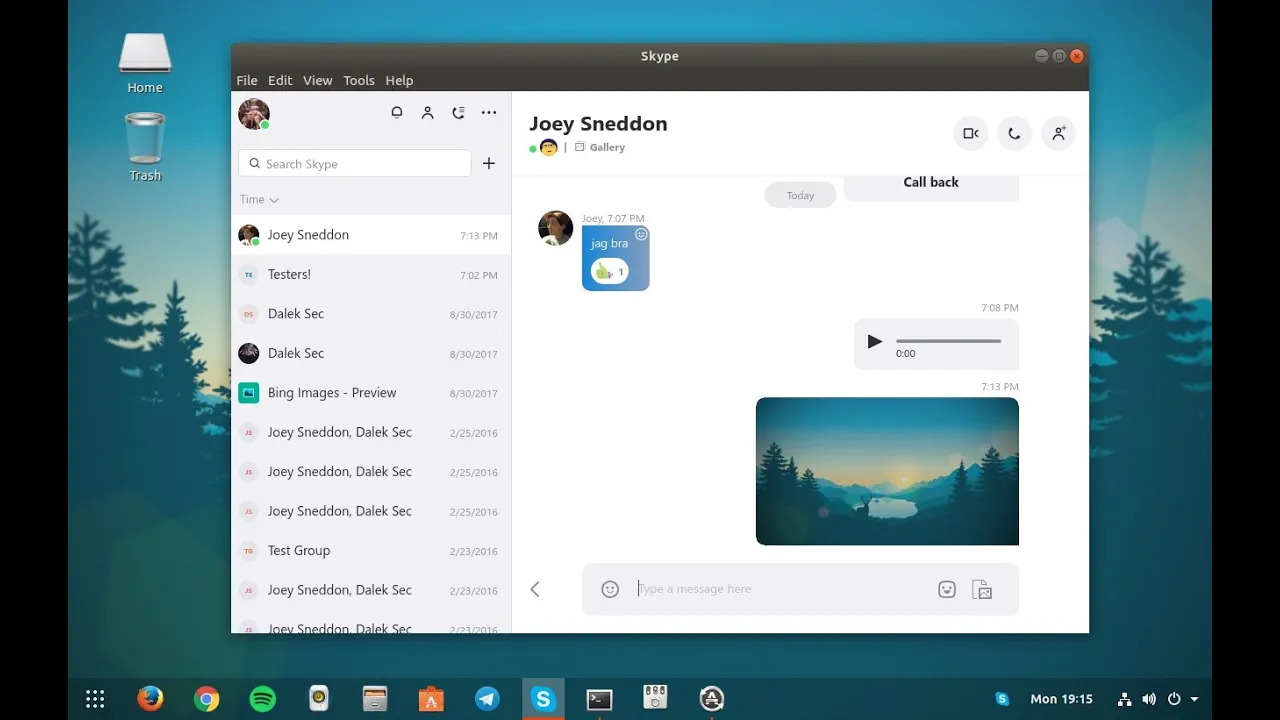Open the File menu

click(247, 80)
